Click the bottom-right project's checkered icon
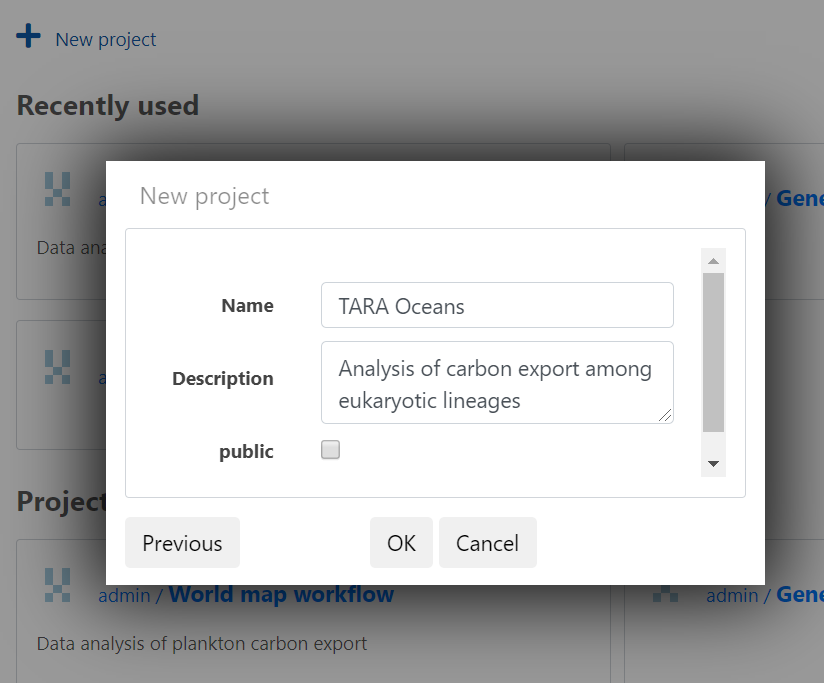Screen dimensions: 824x683 (665, 594)
